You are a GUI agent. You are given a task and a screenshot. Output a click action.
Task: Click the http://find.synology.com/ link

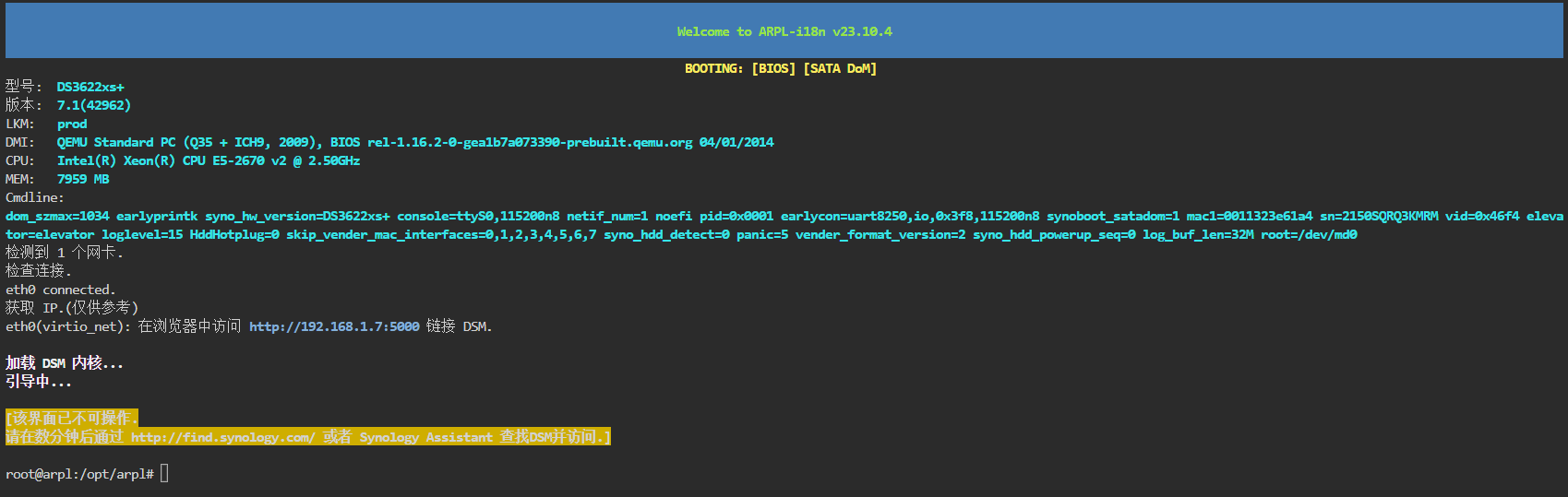(x=223, y=437)
